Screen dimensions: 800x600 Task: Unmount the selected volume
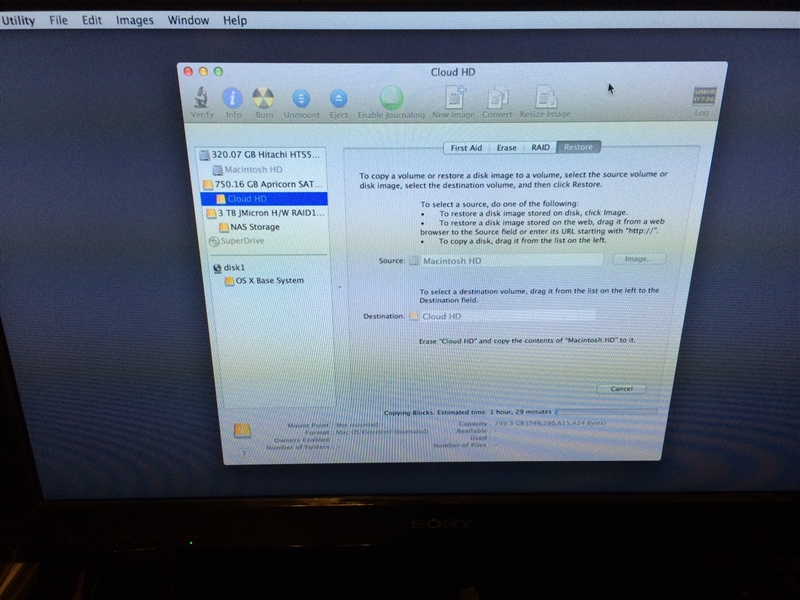tap(302, 104)
